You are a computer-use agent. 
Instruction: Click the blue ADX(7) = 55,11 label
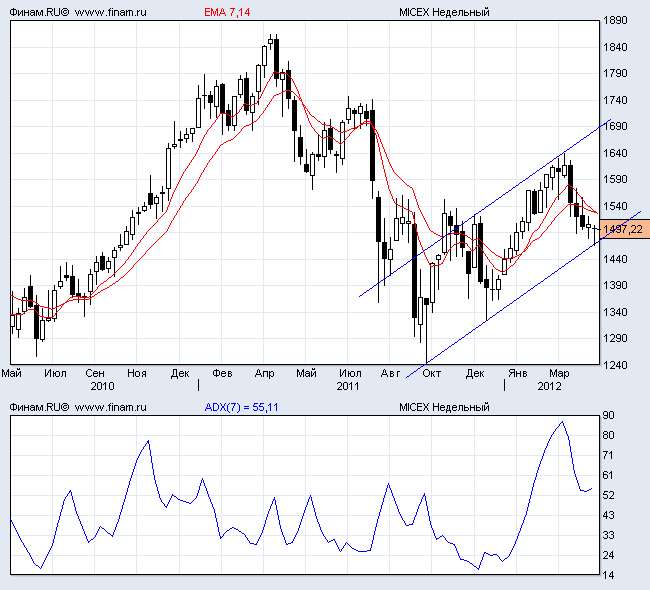pos(241,407)
